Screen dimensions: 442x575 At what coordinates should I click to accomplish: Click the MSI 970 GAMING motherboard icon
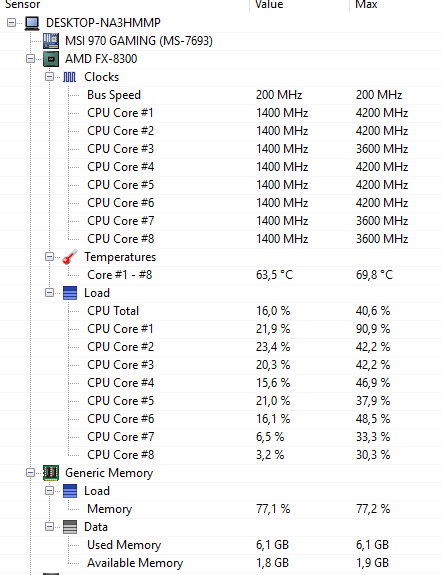pyautogui.click(x=51, y=41)
